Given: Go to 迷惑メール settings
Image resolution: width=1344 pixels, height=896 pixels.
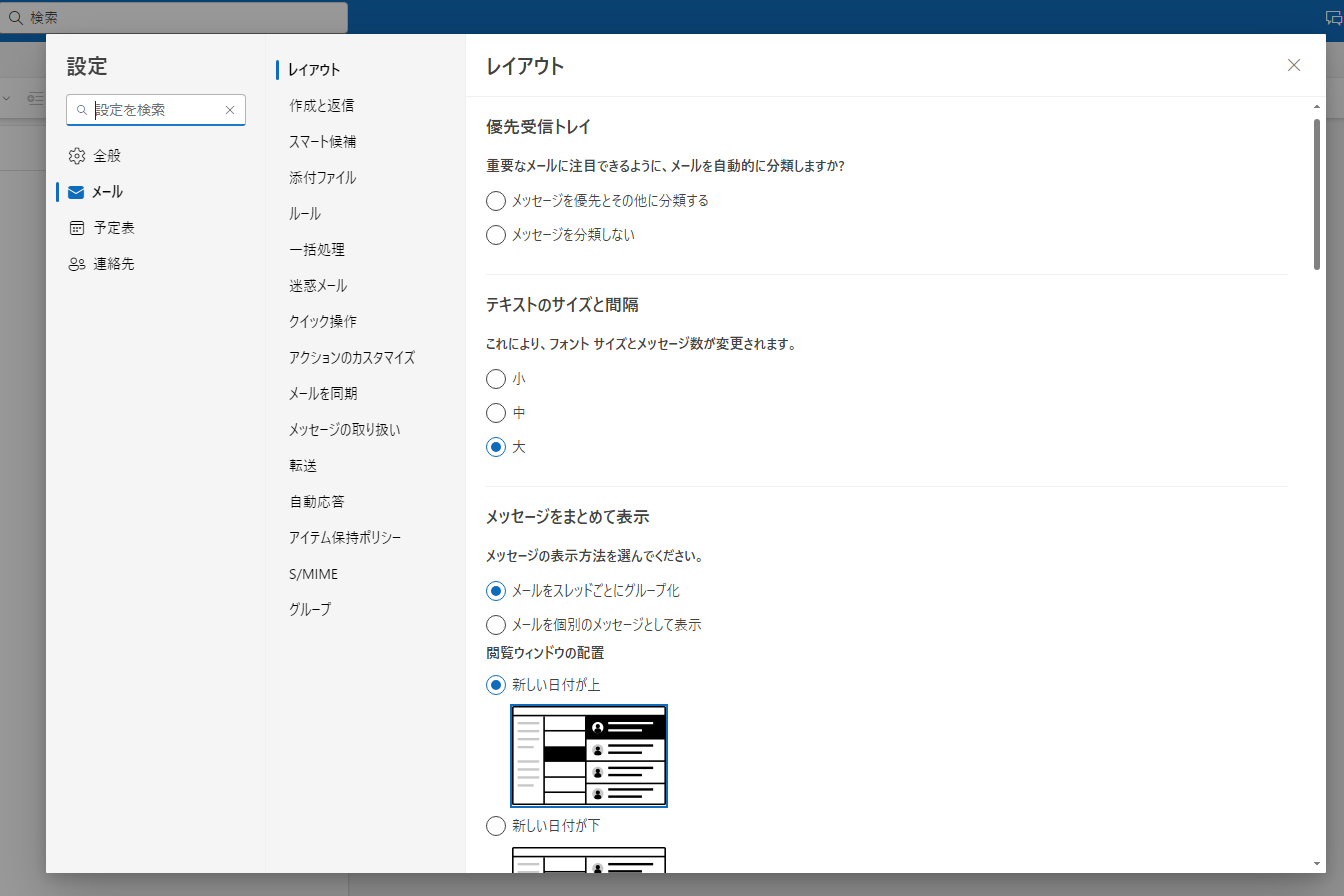Looking at the screenshot, I should (x=318, y=285).
